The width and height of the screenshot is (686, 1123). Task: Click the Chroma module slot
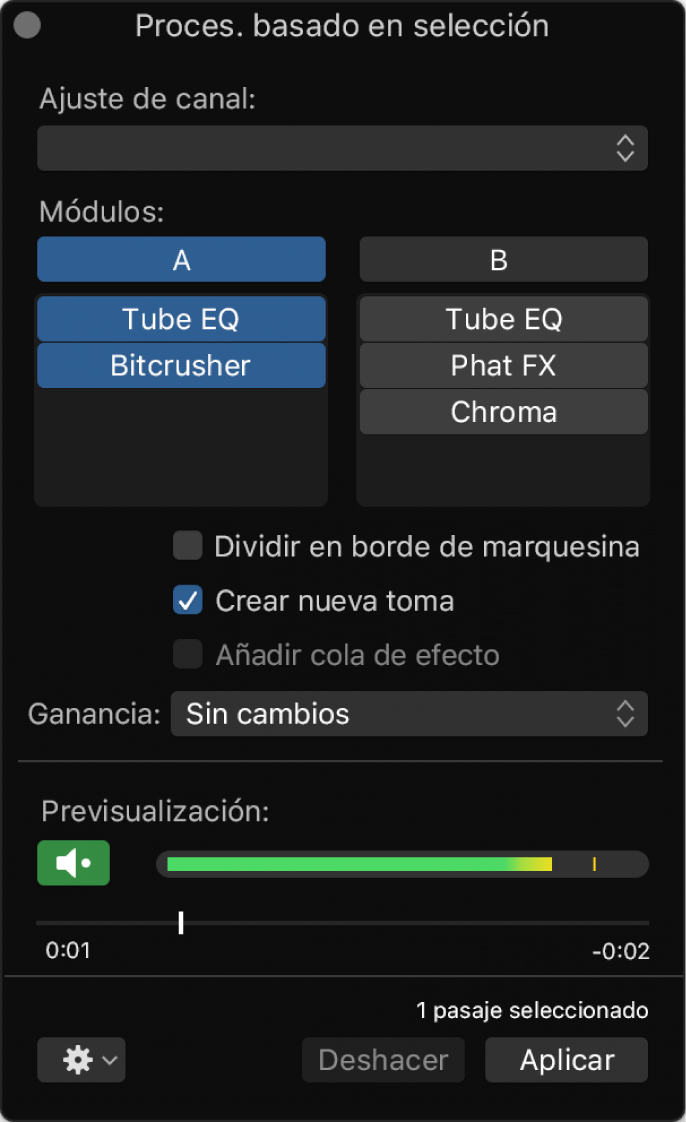503,411
